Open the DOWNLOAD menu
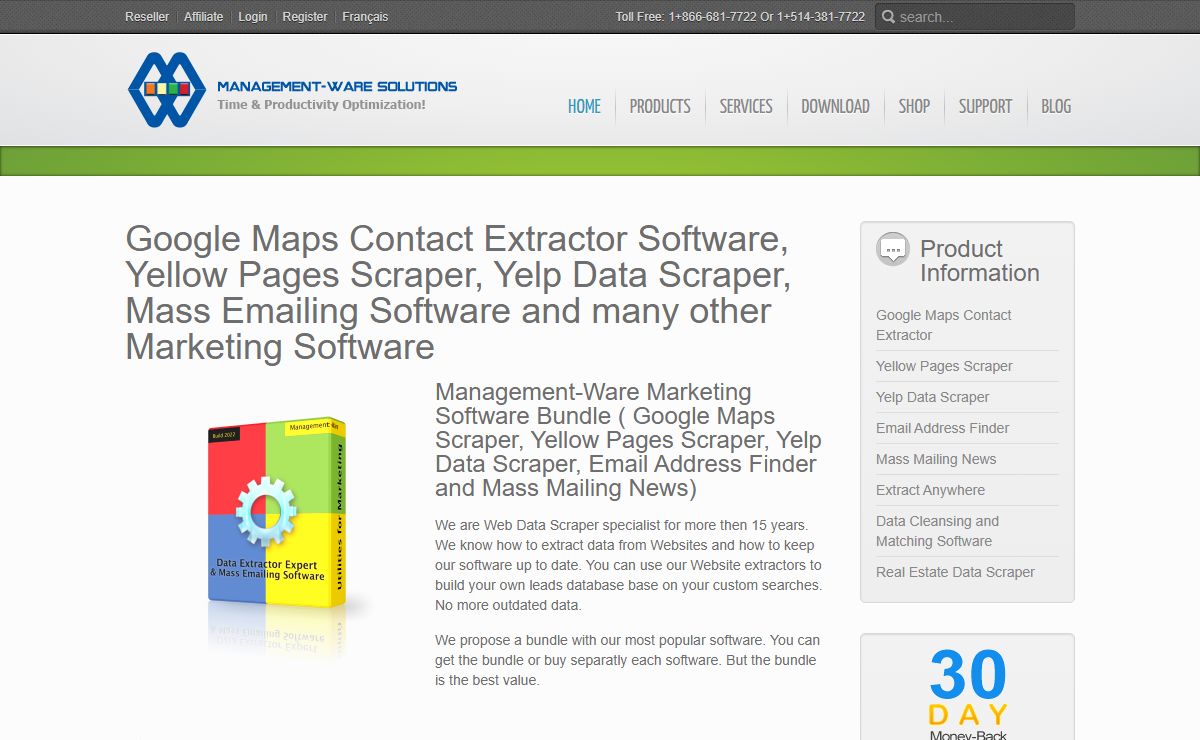This screenshot has height=740, width=1200. point(835,106)
